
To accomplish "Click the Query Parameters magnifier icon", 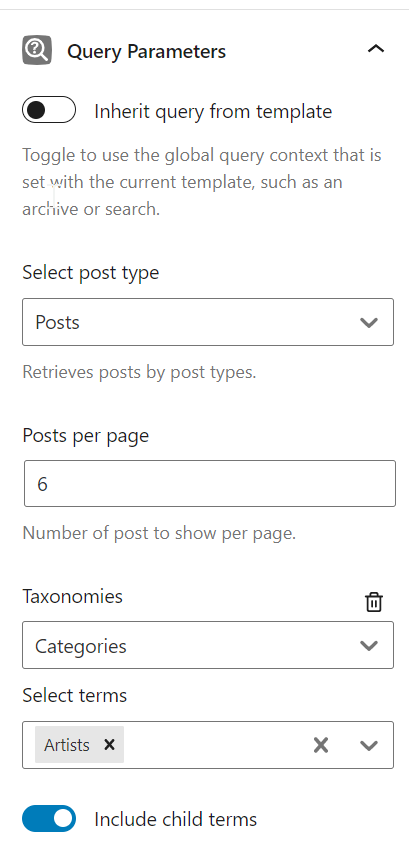I will point(37,50).
